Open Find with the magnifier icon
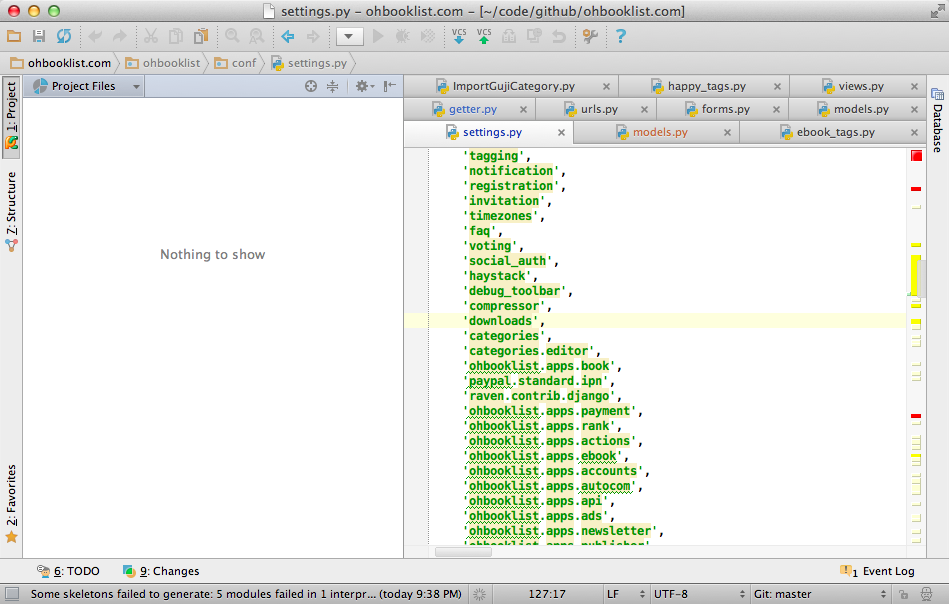 click(x=232, y=36)
